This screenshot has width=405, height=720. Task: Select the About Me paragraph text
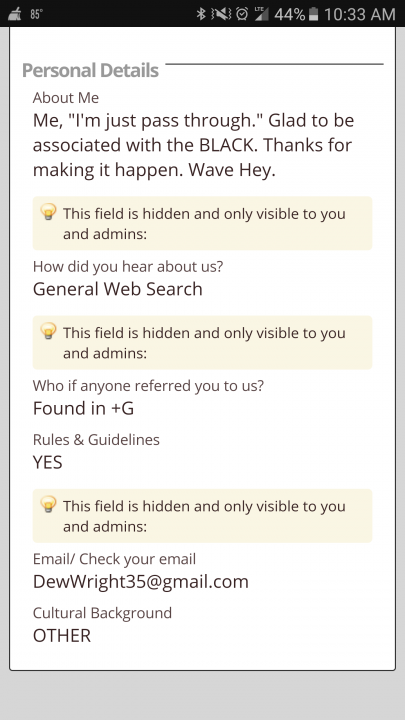click(193, 145)
